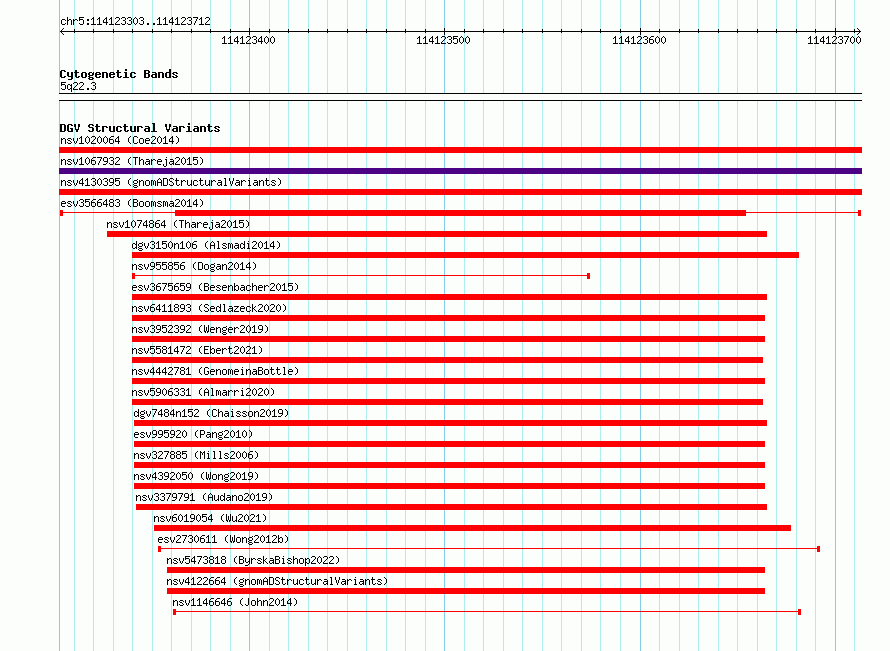Screen dimensions: 890x651
Task: Click the DGV Structural Variants track title
Action: 140,128
